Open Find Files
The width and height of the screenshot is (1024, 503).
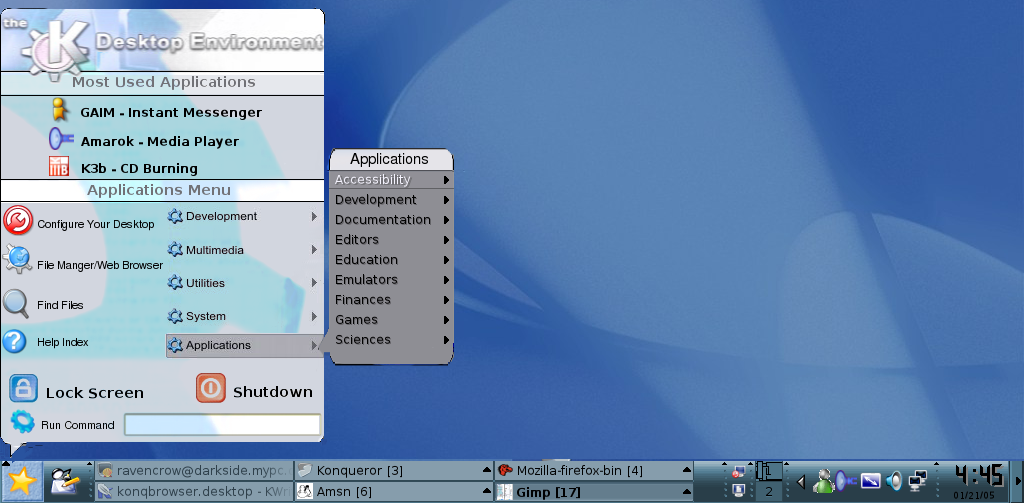coord(43,304)
